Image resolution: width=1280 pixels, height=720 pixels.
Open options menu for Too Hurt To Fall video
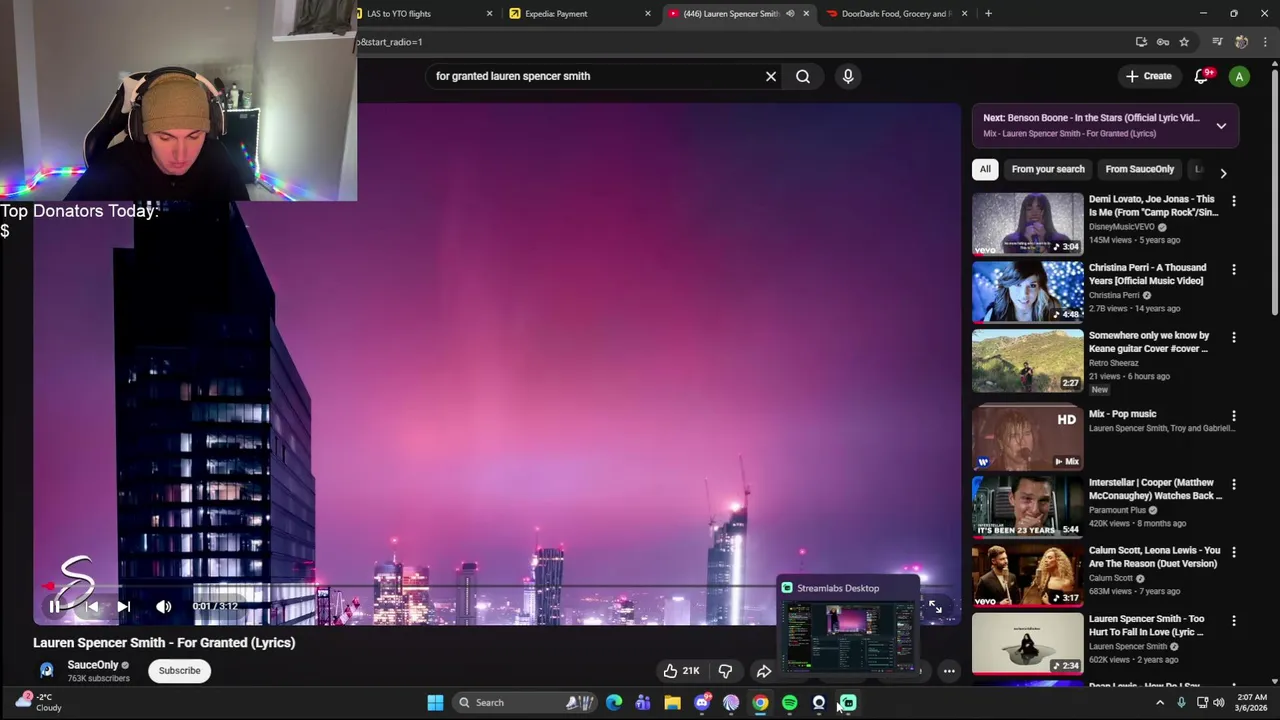(1233, 621)
